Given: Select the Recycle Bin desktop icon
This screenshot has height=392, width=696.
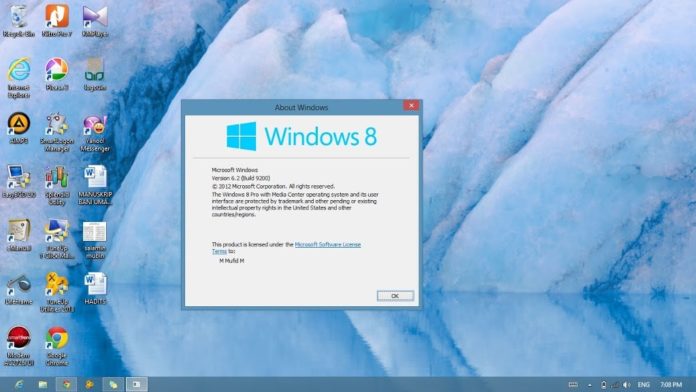Looking at the screenshot, I should (x=19, y=21).
